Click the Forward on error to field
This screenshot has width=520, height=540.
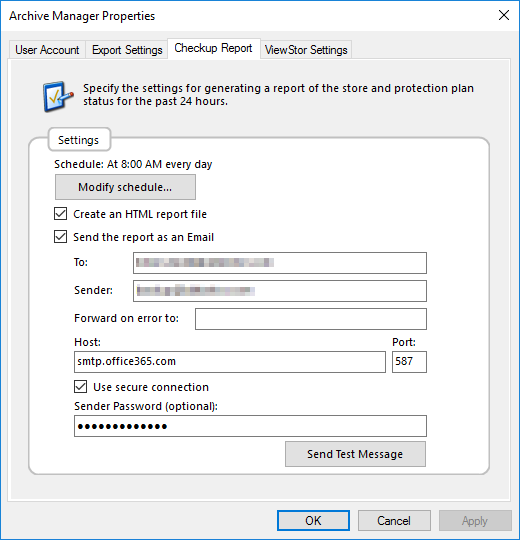[311, 319]
